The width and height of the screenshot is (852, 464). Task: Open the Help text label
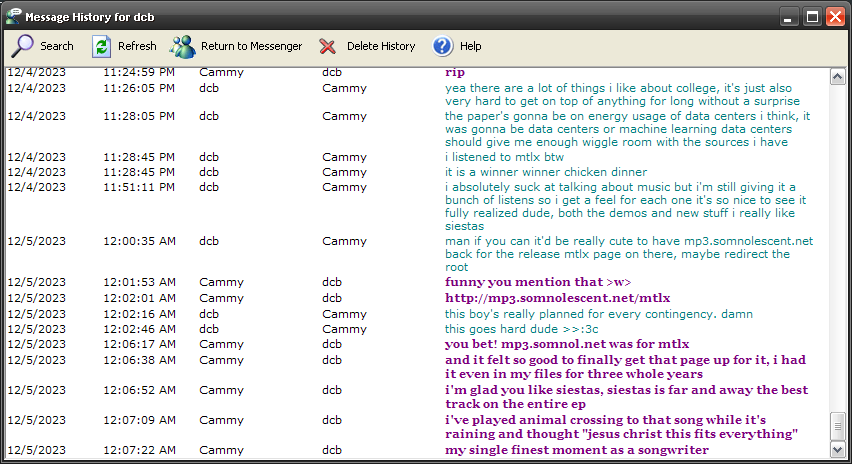coord(470,46)
